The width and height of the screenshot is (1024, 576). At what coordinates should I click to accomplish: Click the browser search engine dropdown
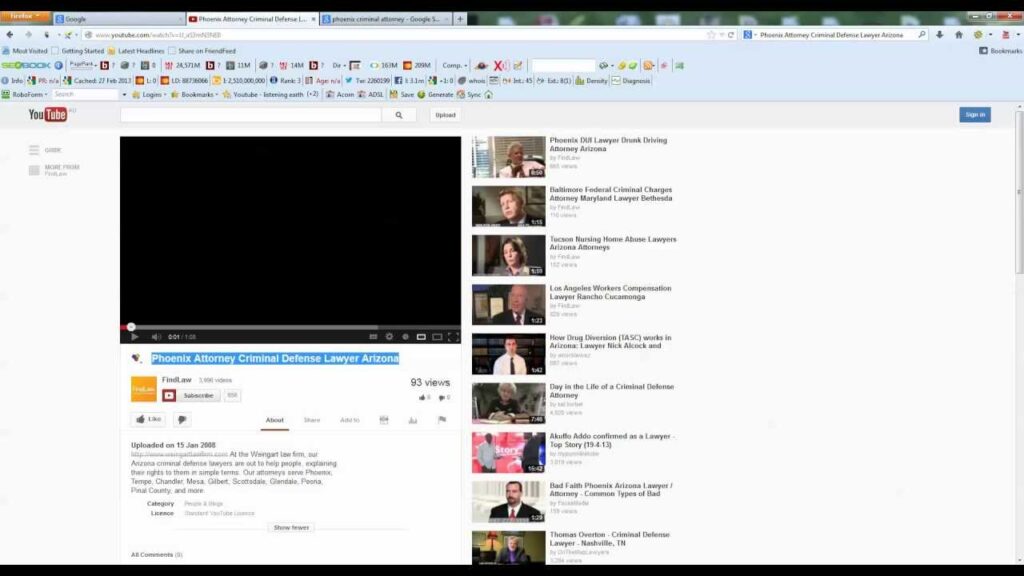(750, 35)
